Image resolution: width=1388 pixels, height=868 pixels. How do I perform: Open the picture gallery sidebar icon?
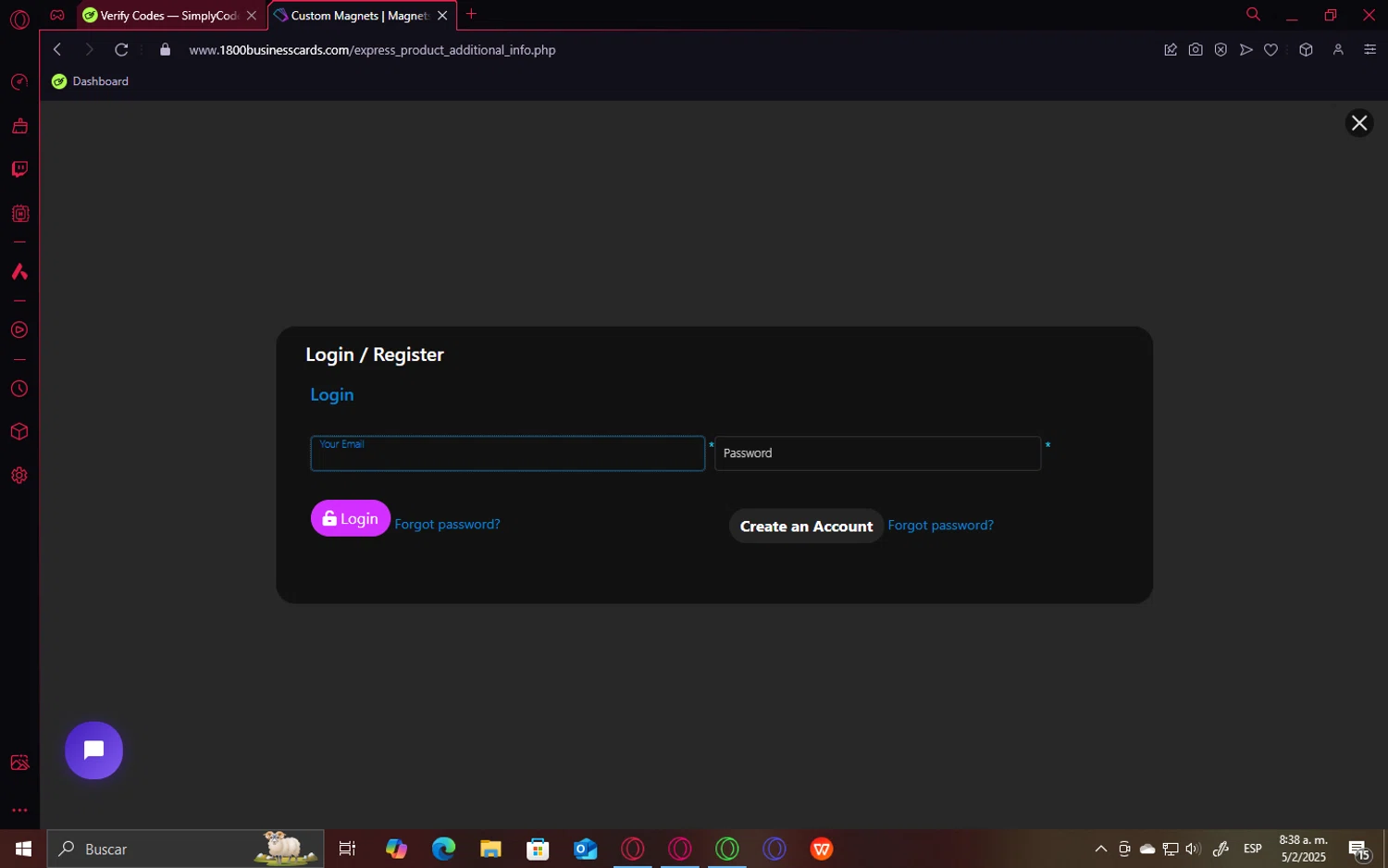(19, 763)
